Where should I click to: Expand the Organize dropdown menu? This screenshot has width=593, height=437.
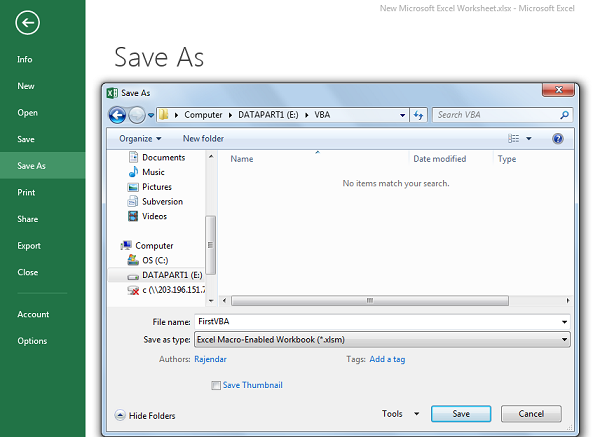(140, 139)
